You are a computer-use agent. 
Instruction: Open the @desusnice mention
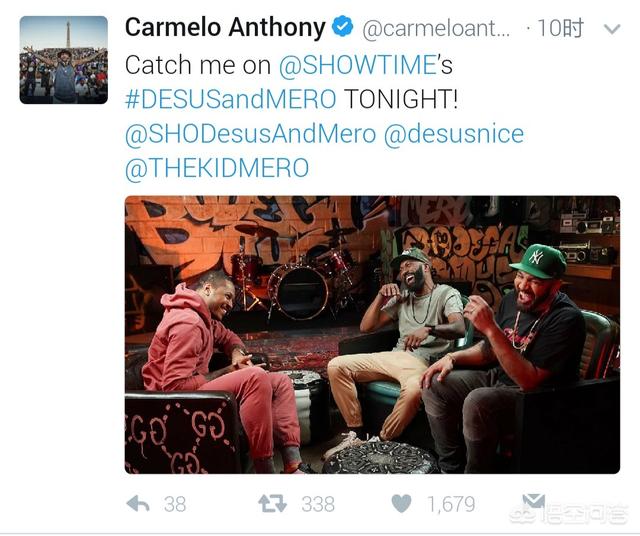click(x=454, y=134)
